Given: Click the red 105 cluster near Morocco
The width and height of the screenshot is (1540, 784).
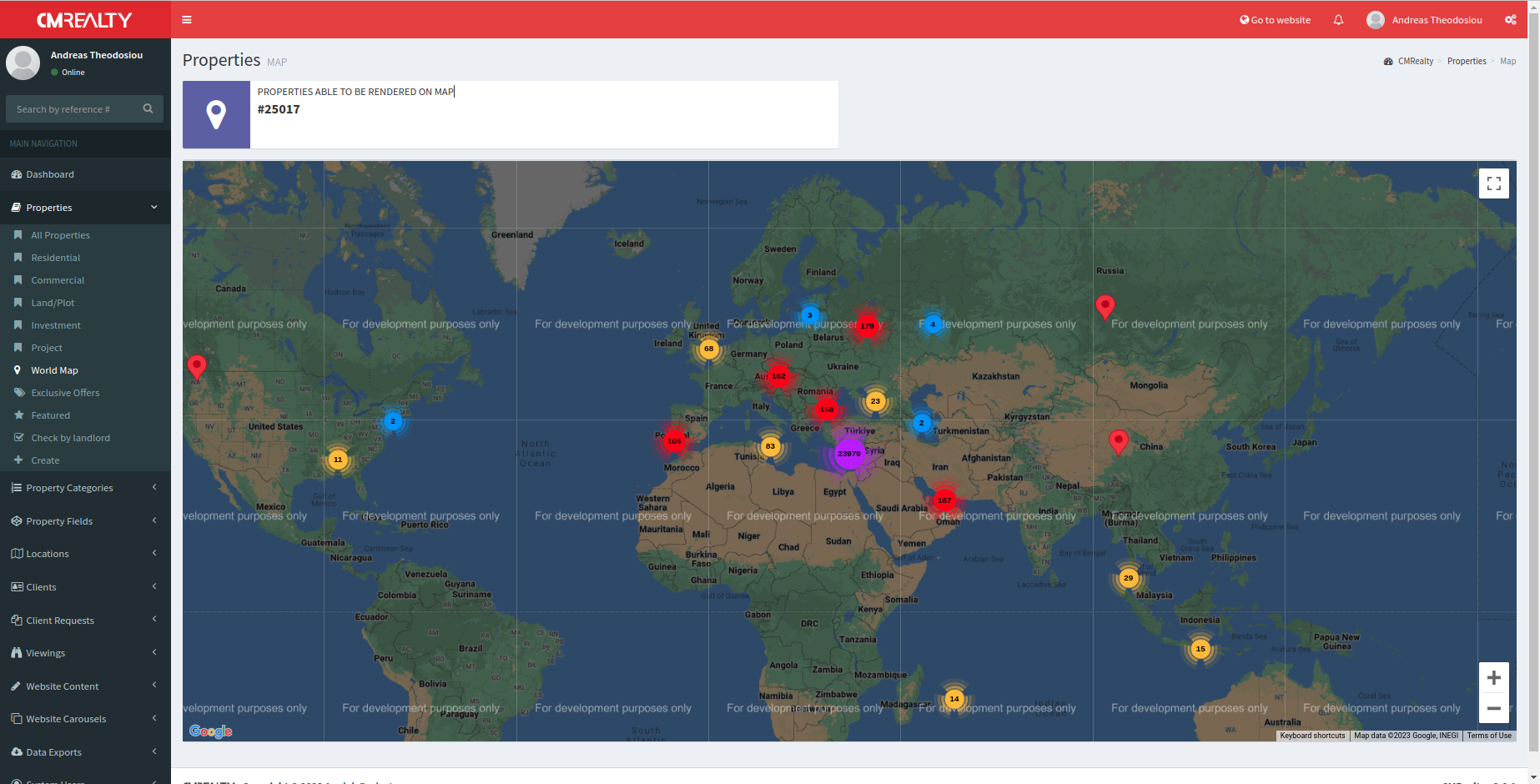Looking at the screenshot, I should pos(674,441).
